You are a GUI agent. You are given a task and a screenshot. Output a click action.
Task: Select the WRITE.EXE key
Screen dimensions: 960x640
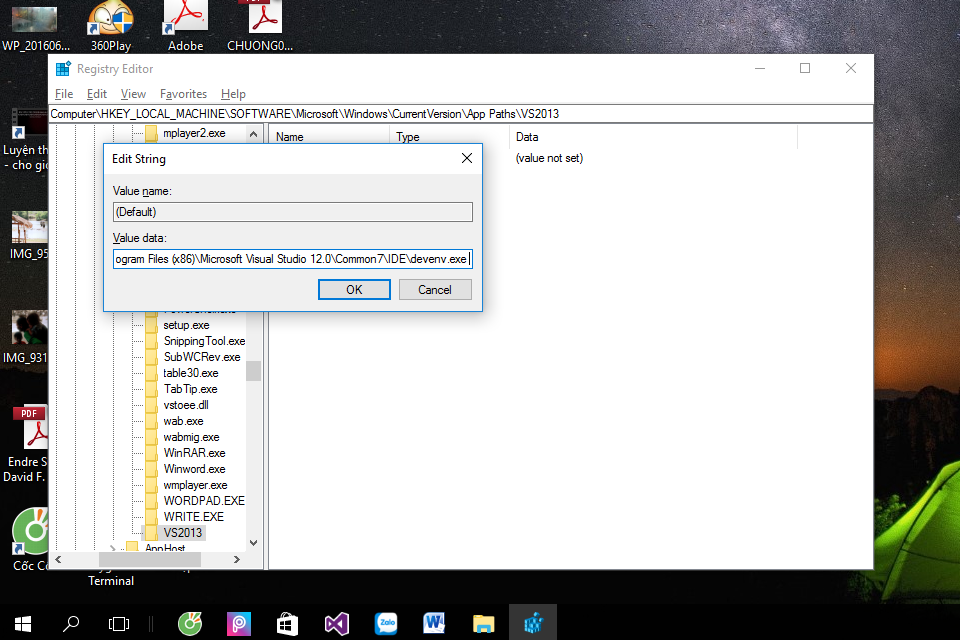click(193, 517)
